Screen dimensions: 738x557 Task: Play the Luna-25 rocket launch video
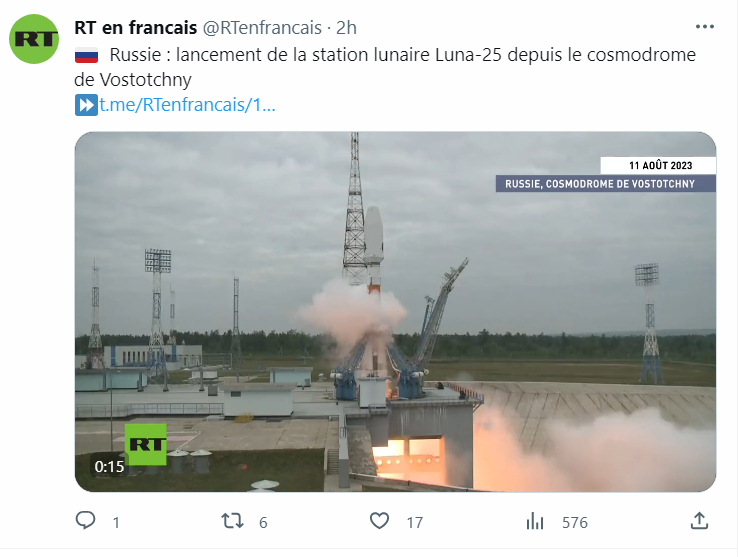pyautogui.click(x=395, y=312)
